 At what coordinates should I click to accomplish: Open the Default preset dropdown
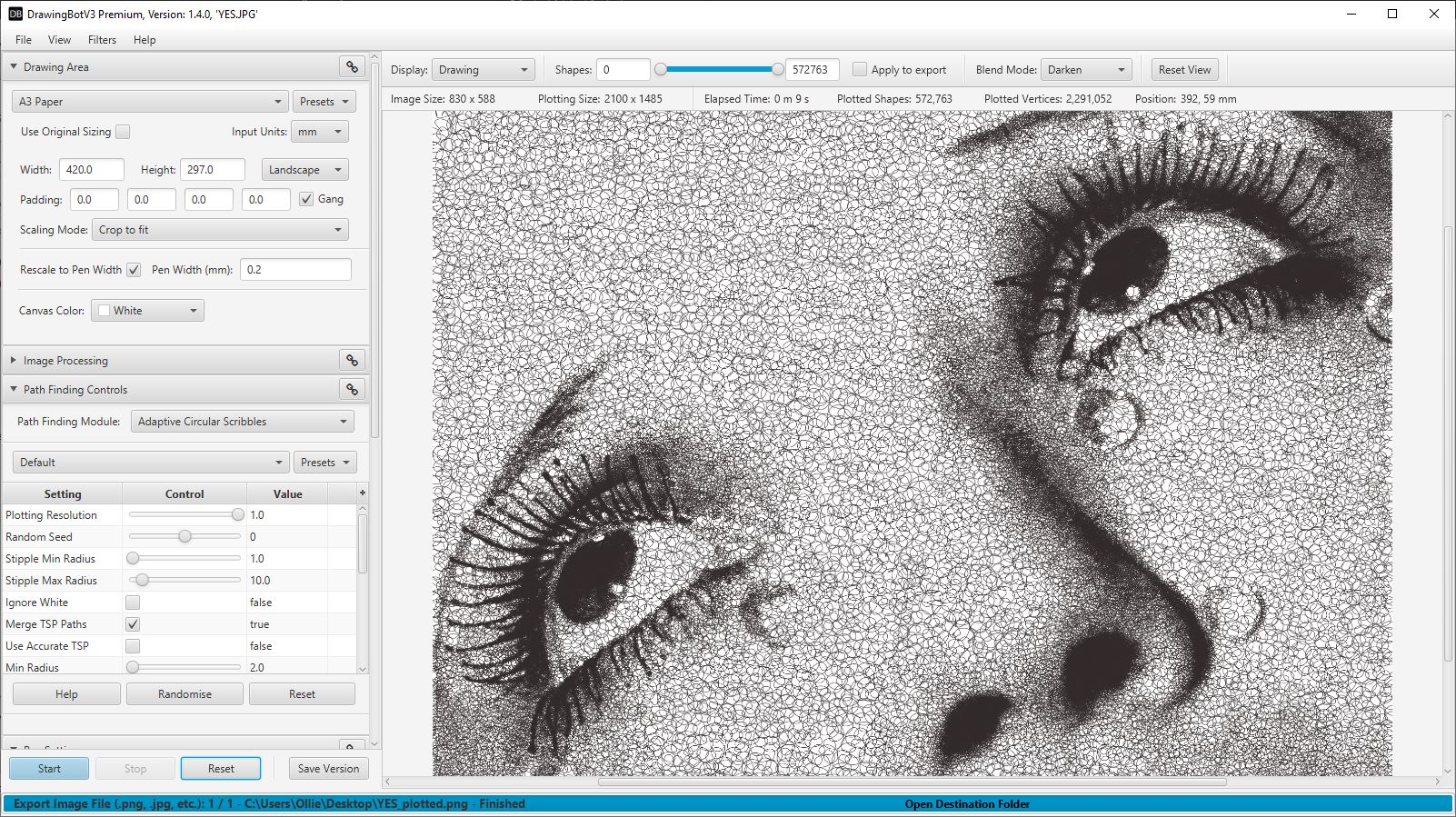pyautogui.click(x=150, y=463)
